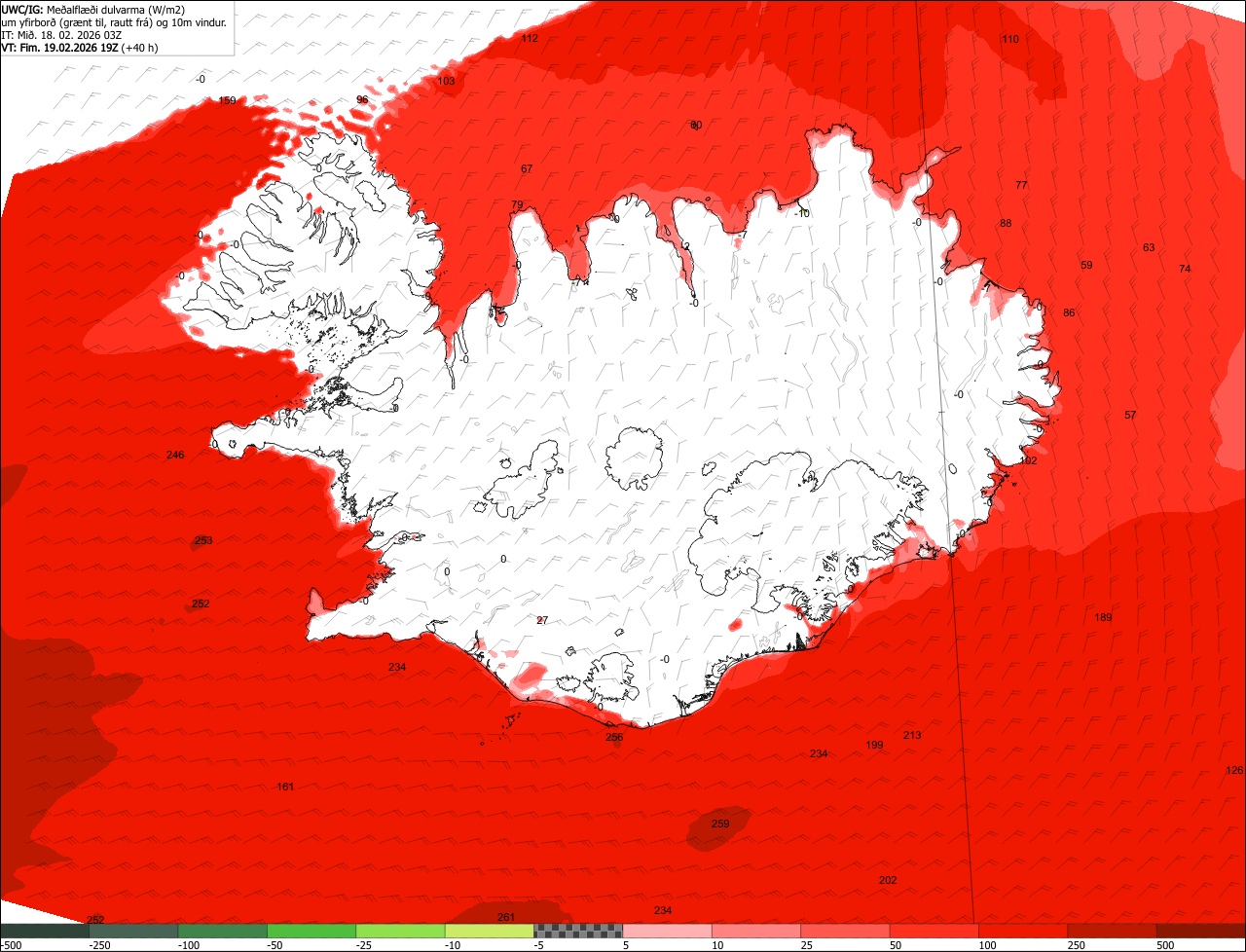1246x952 pixels.
Task: Click the '-250' legend scale label
Action: 99,945
